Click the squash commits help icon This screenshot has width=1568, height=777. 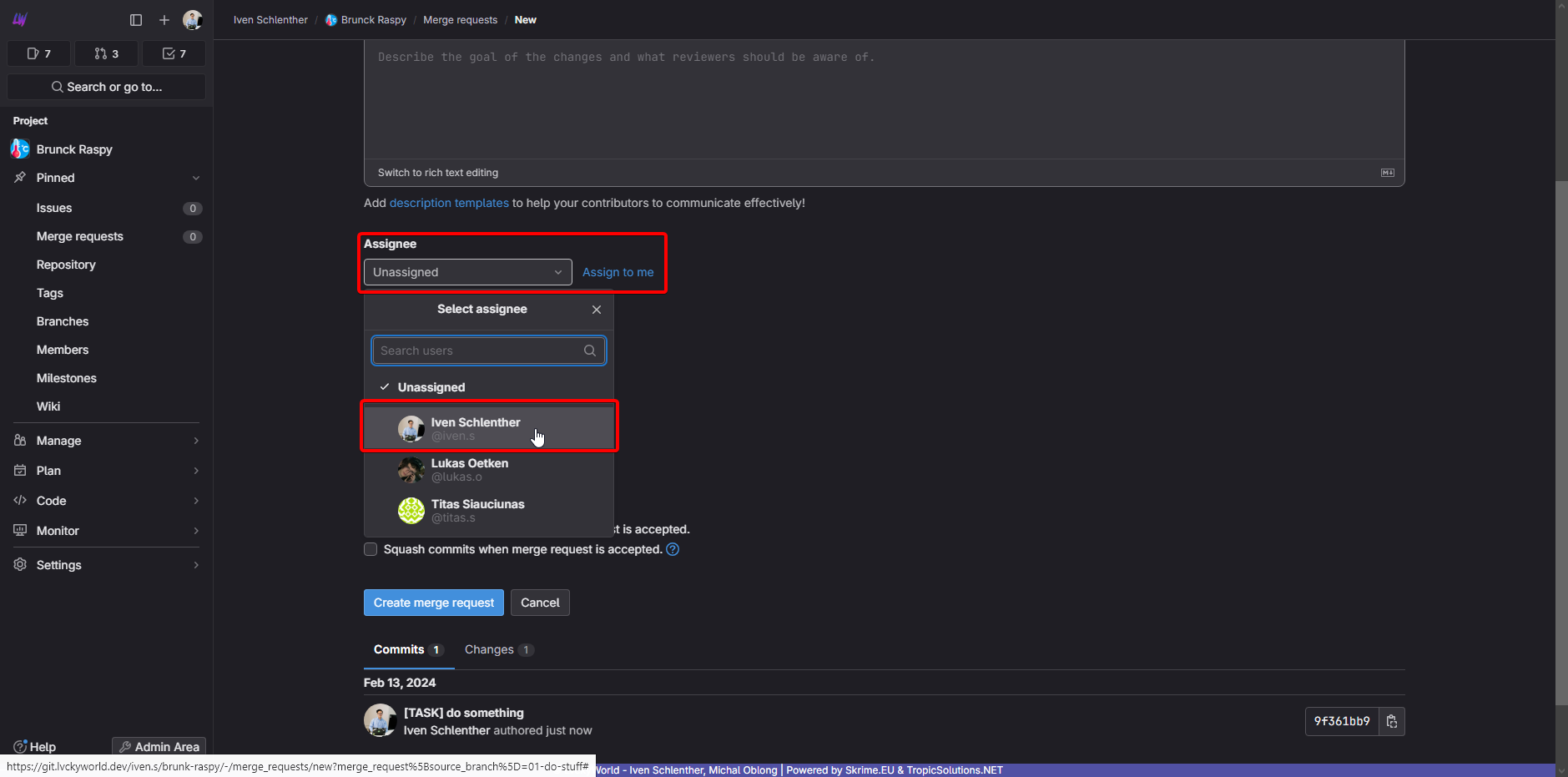click(673, 549)
